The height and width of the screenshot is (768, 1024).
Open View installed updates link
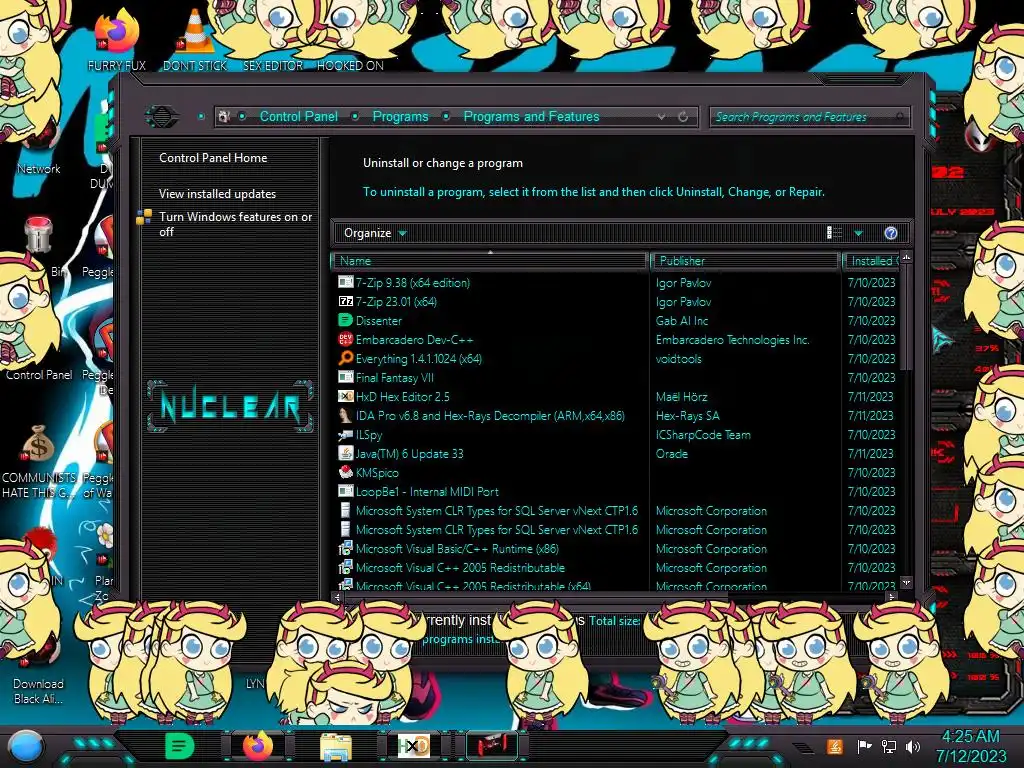point(217,193)
